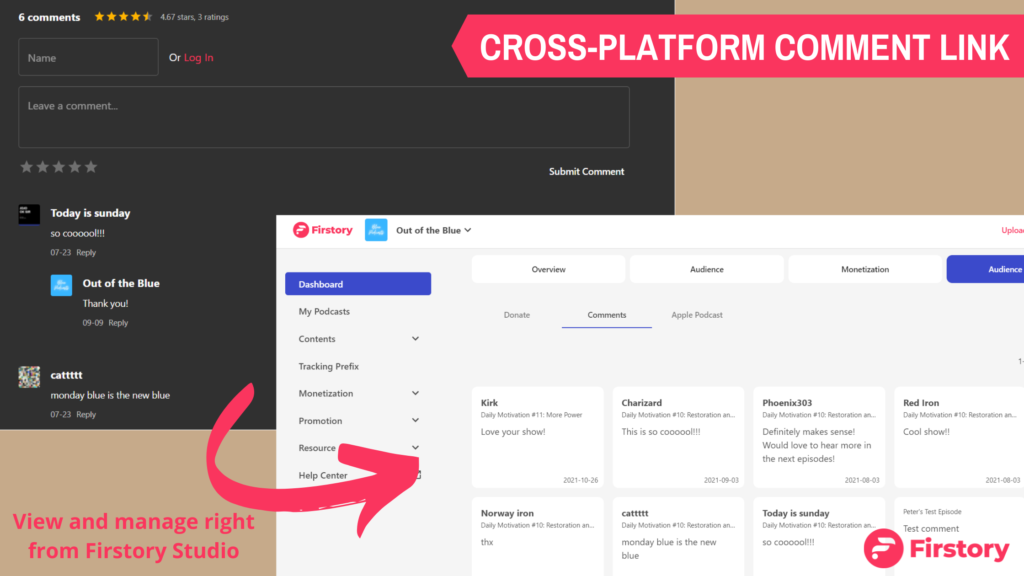This screenshot has height=576, width=1024.
Task: Select the blue highlighted Audience tab
Action: pos(985,269)
